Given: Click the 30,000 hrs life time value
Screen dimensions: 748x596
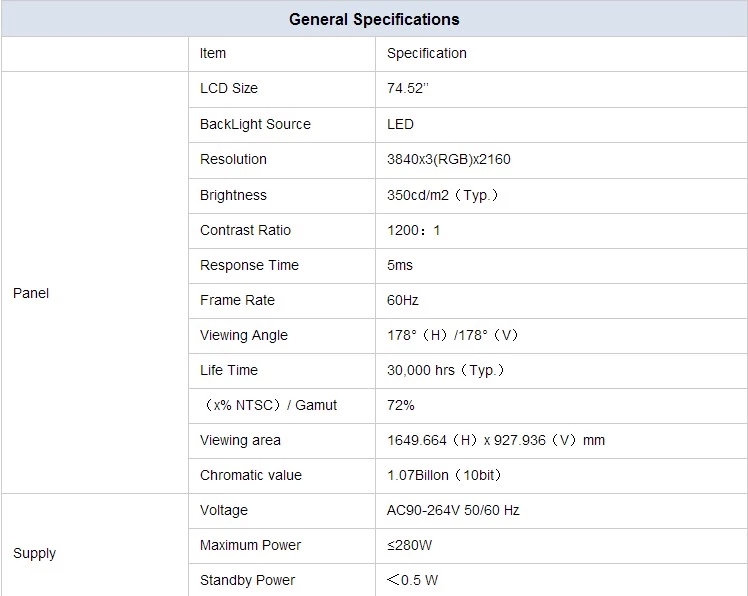Looking at the screenshot, I should pyautogui.click(x=445, y=370).
